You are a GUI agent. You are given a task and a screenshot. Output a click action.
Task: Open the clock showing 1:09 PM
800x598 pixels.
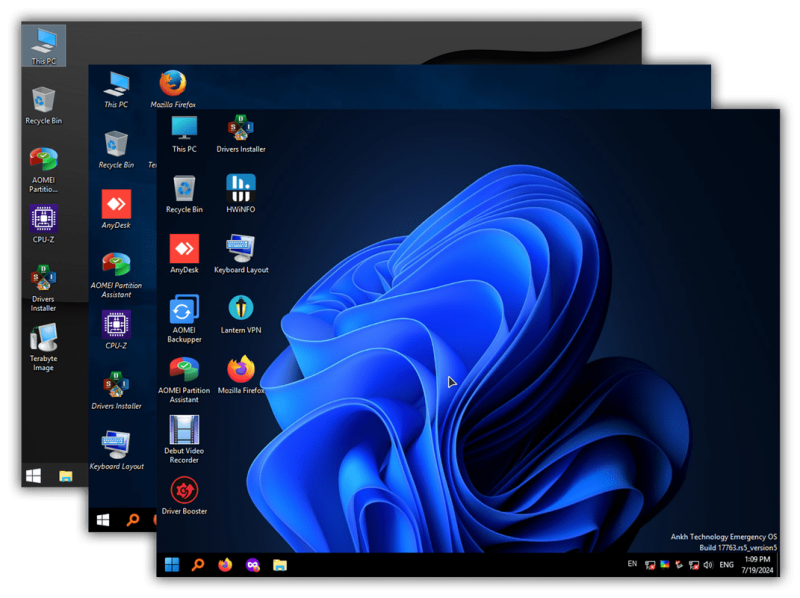click(x=756, y=565)
